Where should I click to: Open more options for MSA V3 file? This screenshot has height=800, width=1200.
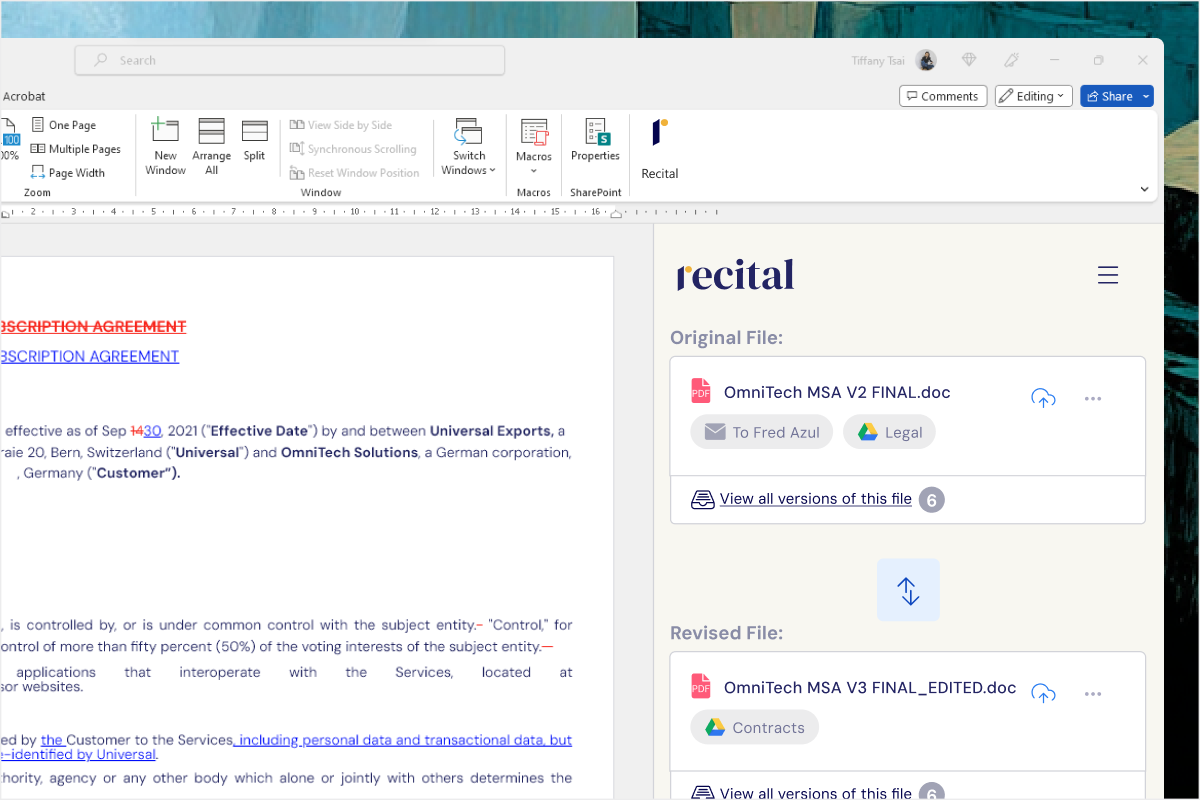tap(1093, 694)
